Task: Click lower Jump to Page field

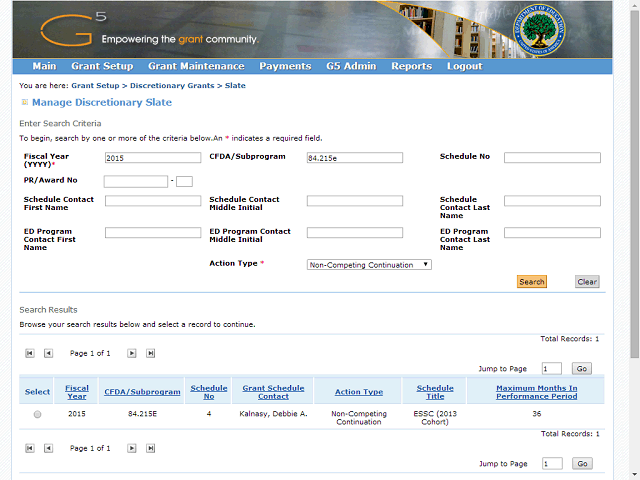Action: (x=552, y=464)
